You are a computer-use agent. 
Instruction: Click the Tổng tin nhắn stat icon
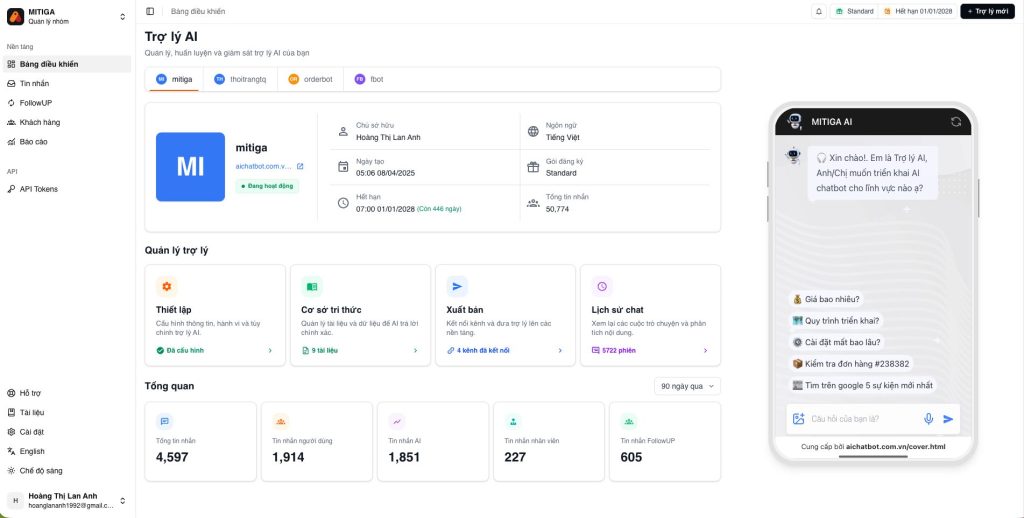click(x=165, y=421)
